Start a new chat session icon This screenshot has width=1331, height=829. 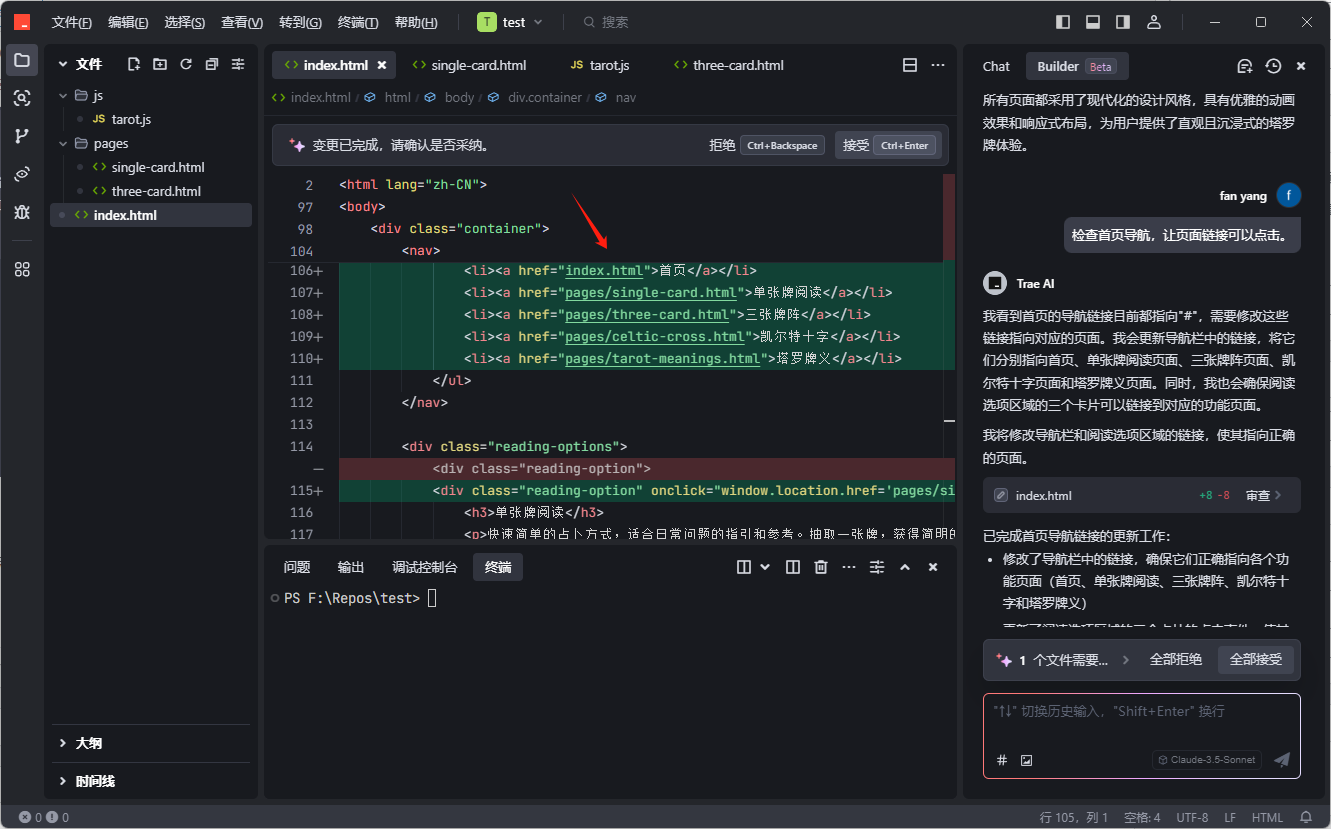tap(1245, 66)
